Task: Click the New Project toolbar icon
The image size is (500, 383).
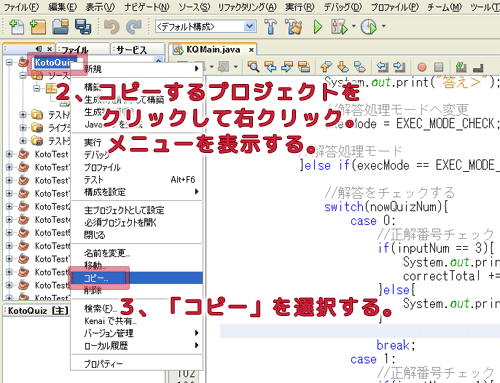Action: click(x=37, y=27)
